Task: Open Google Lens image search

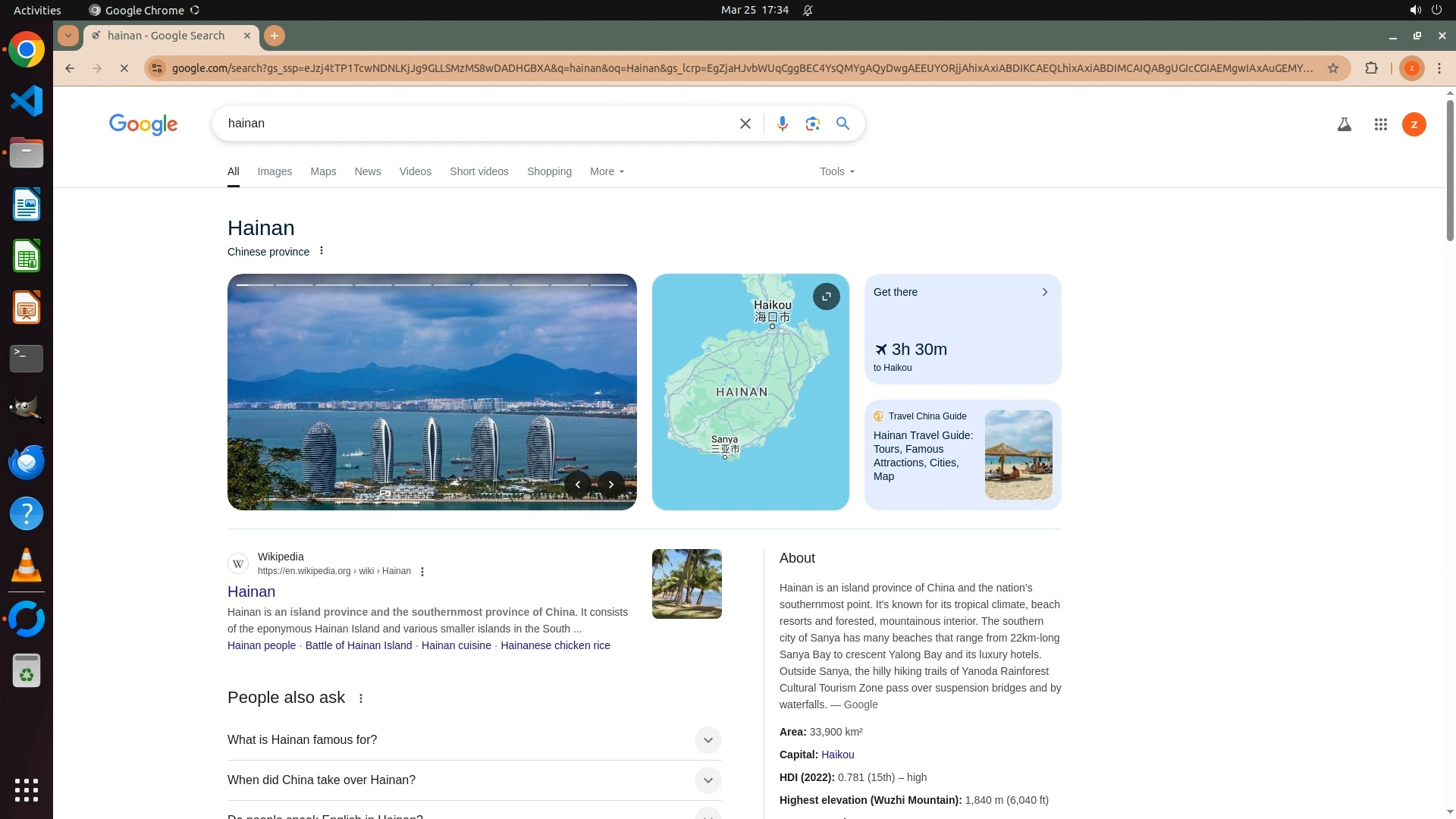Action: coord(812,124)
